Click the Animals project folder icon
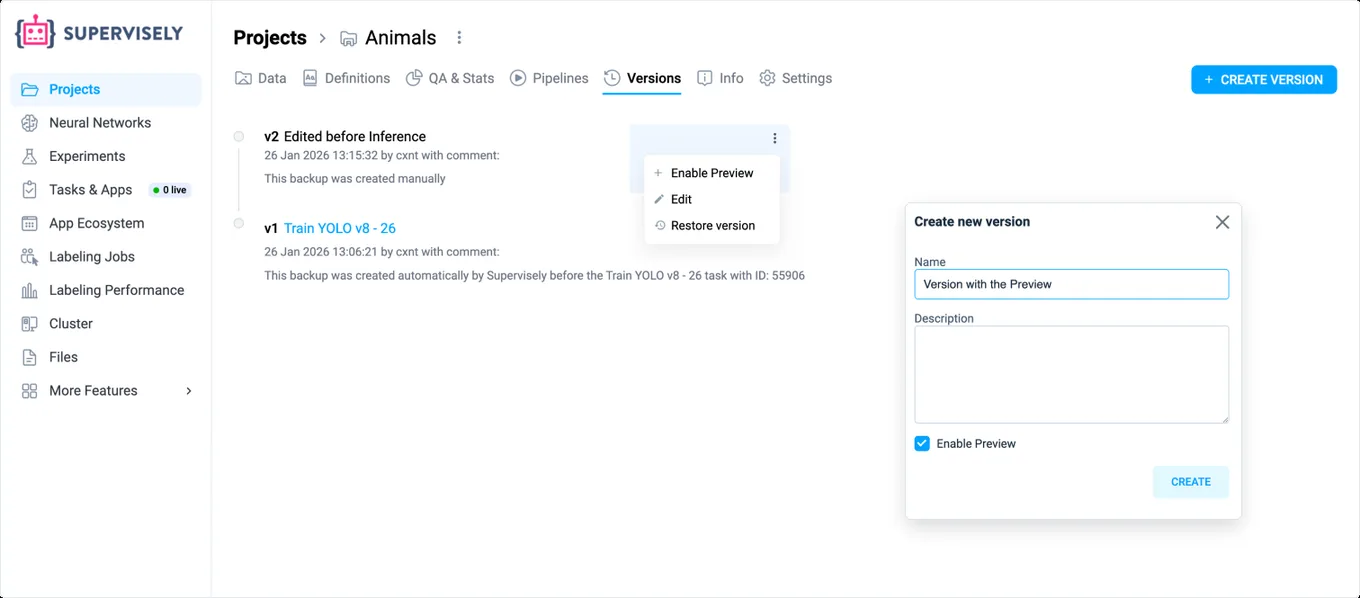1360x598 pixels. click(348, 39)
